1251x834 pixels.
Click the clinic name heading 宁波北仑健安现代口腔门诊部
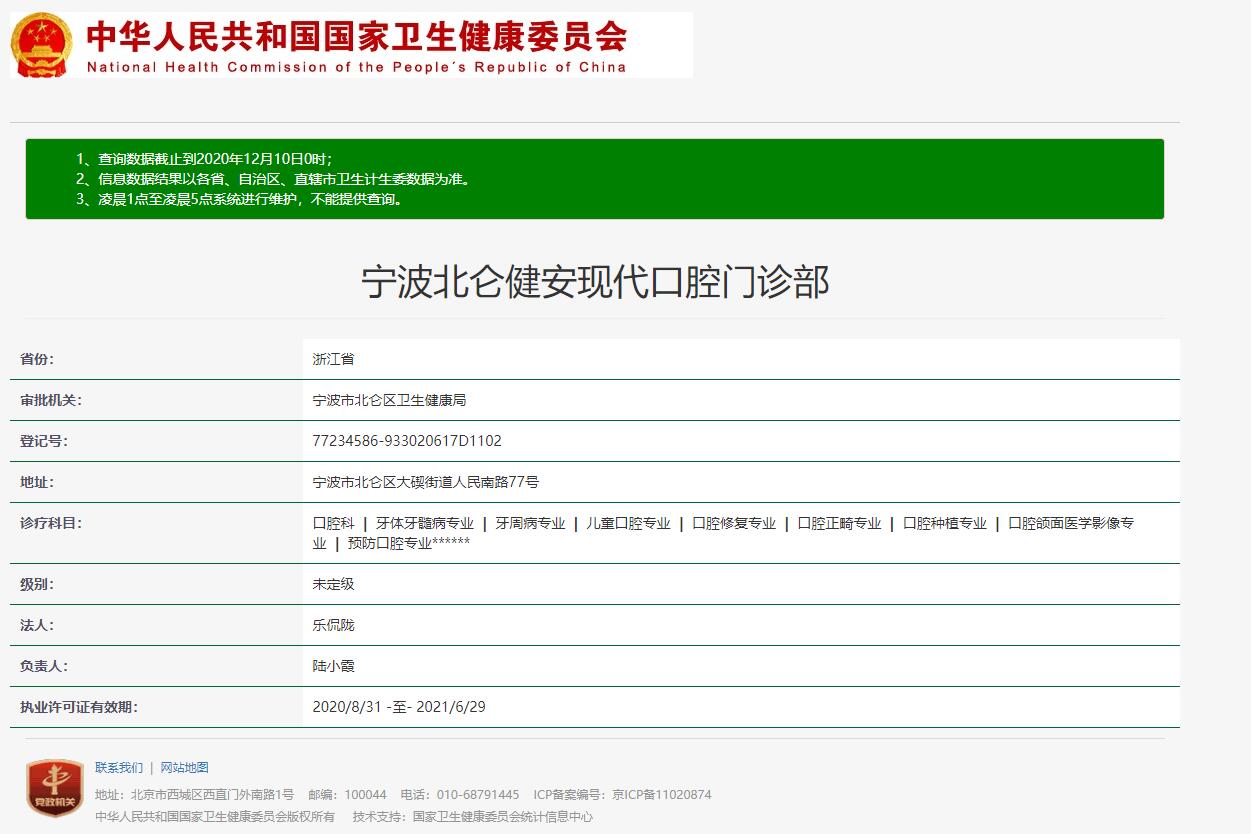point(594,283)
